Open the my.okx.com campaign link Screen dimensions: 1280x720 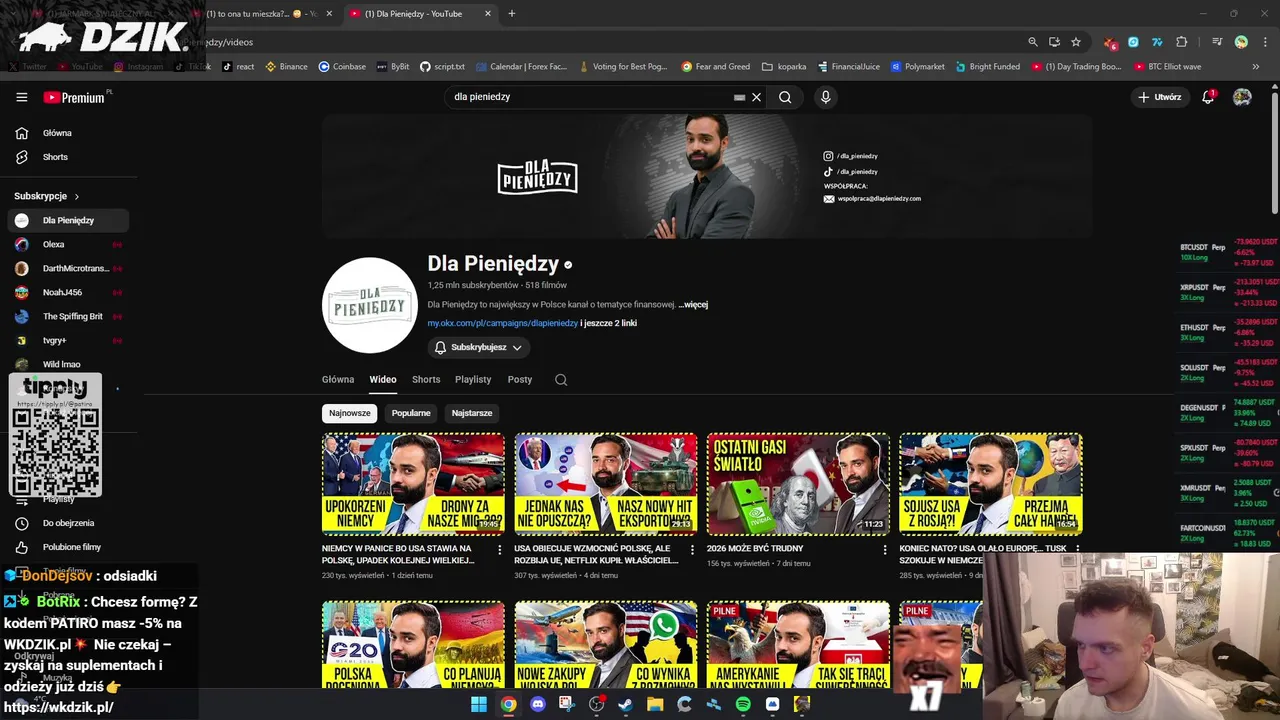(x=503, y=323)
